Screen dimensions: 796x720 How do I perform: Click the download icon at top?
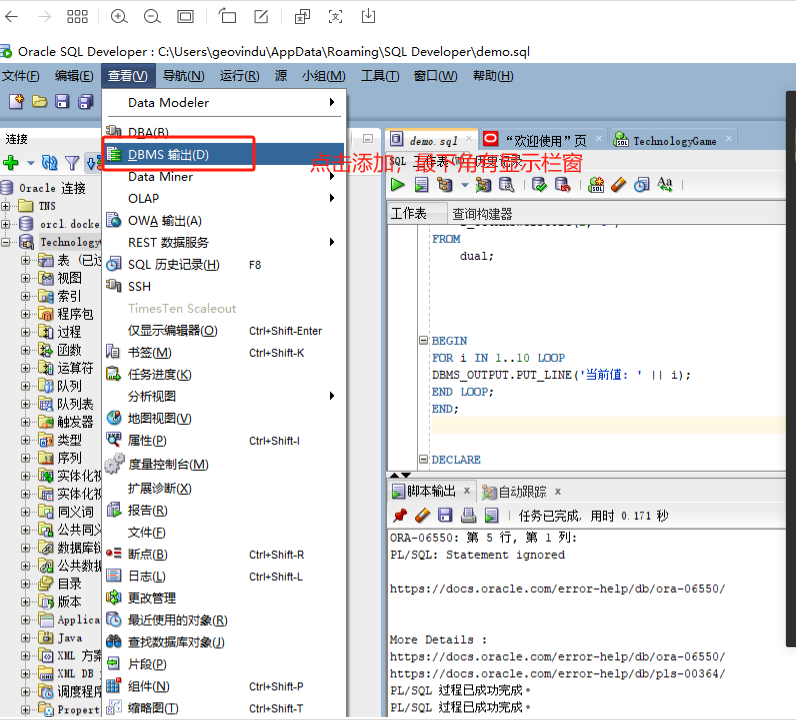point(369,16)
